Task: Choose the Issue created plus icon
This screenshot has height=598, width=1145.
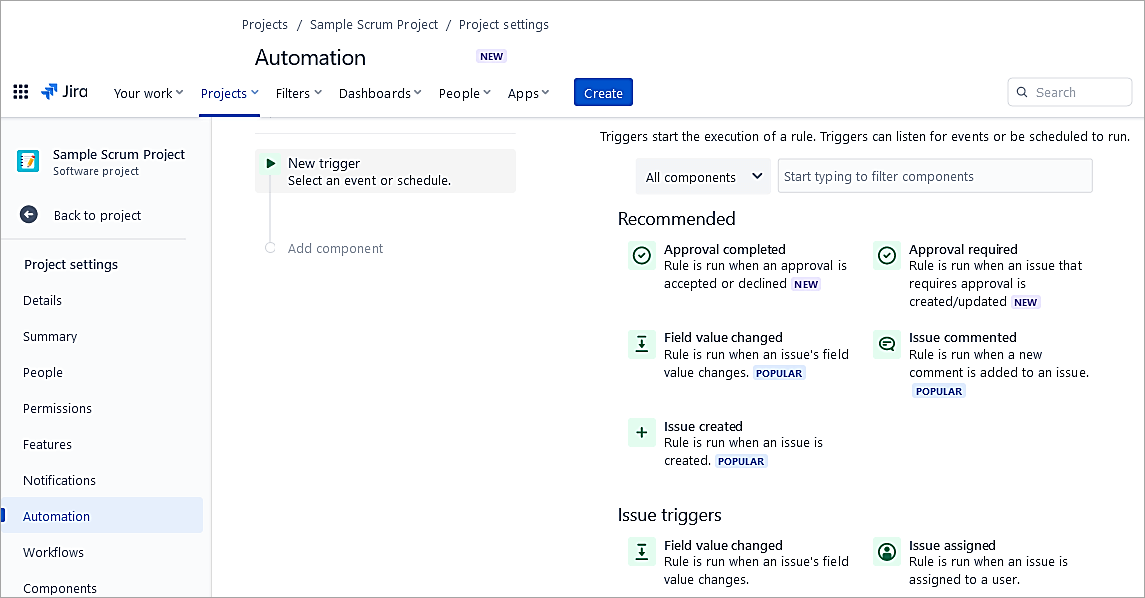Action: (x=641, y=433)
